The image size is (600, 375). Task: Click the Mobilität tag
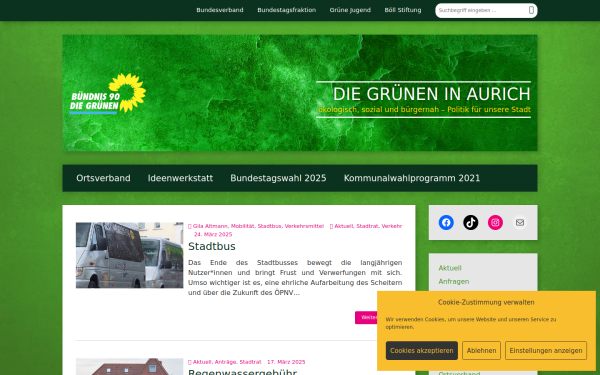(x=242, y=226)
